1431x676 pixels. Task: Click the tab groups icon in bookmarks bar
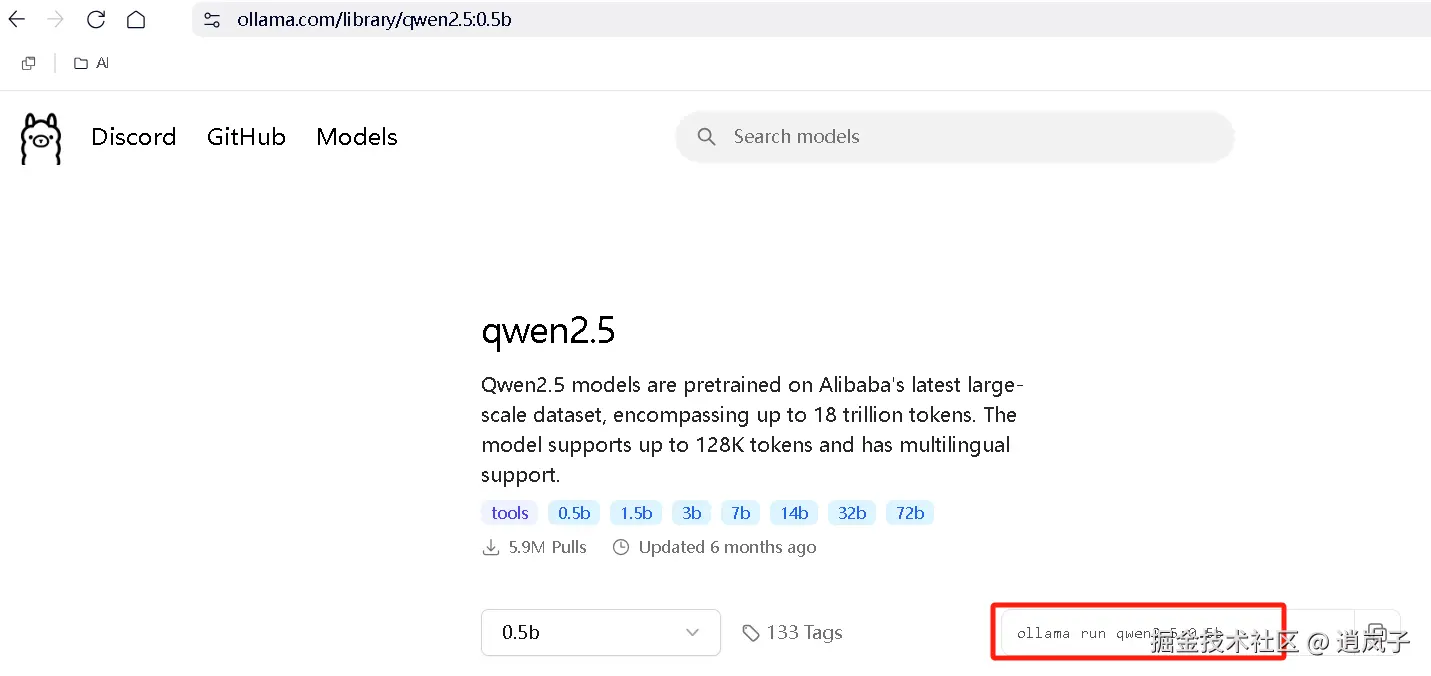point(29,63)
